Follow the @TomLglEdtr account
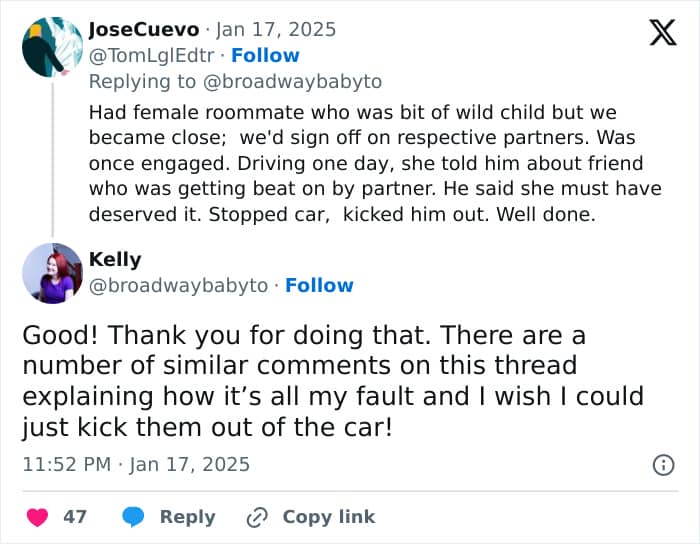The height and width of the screenshot is (544, 700). [x=265, y=56]
